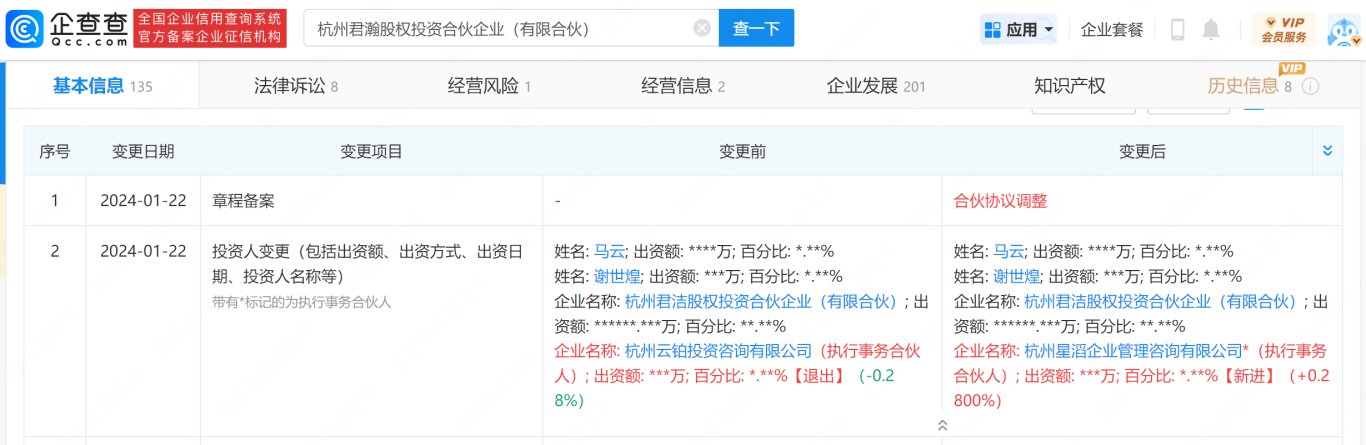Switch to 法律诉讼 tab
The width and height of the screenshot is (1366, 445).
pos(296,86)
